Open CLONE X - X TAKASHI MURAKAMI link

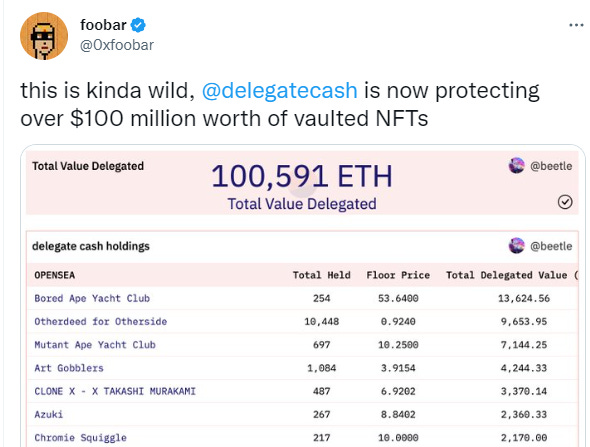click(115, 391)
